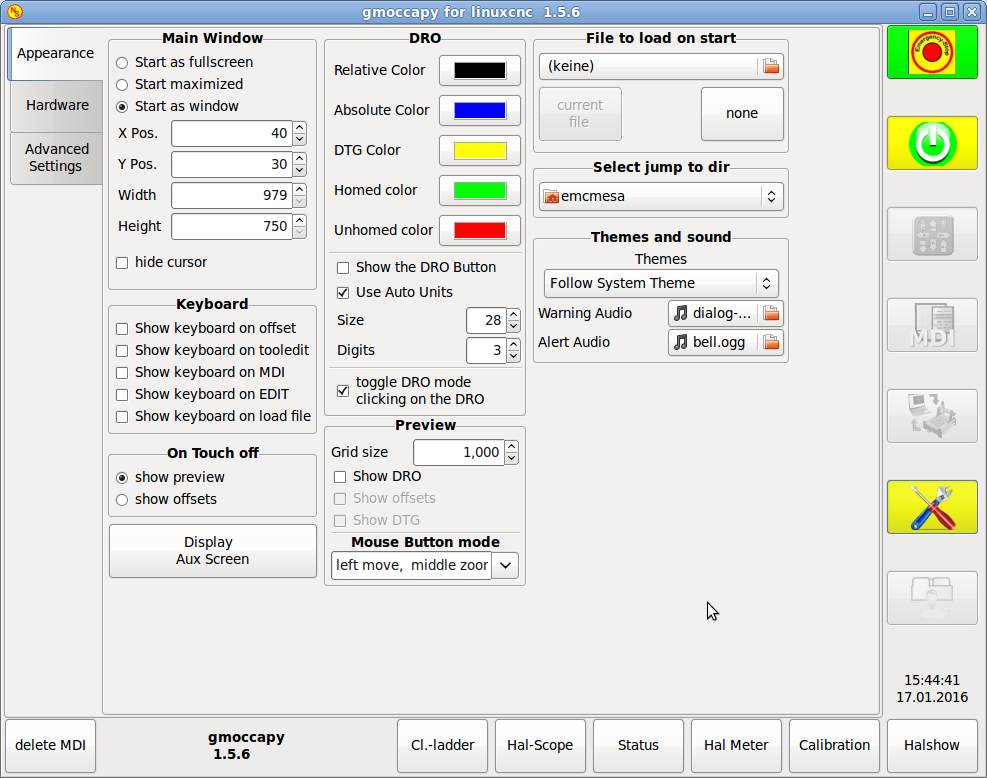
Task: Open file browser for file to load
Action: point(770,66)
